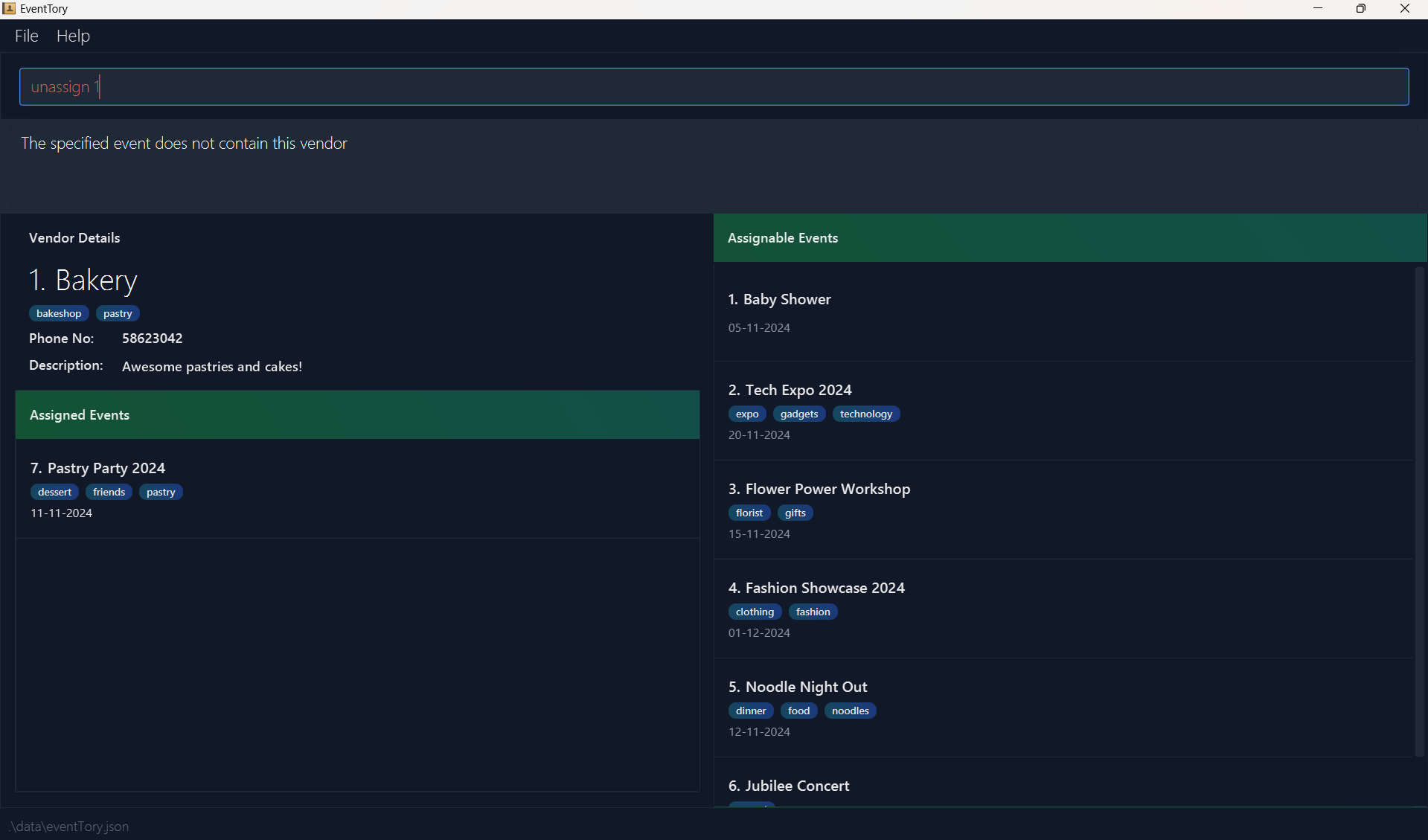Open the File menu
Screen dimensions: 1428x840
(27, 36)
